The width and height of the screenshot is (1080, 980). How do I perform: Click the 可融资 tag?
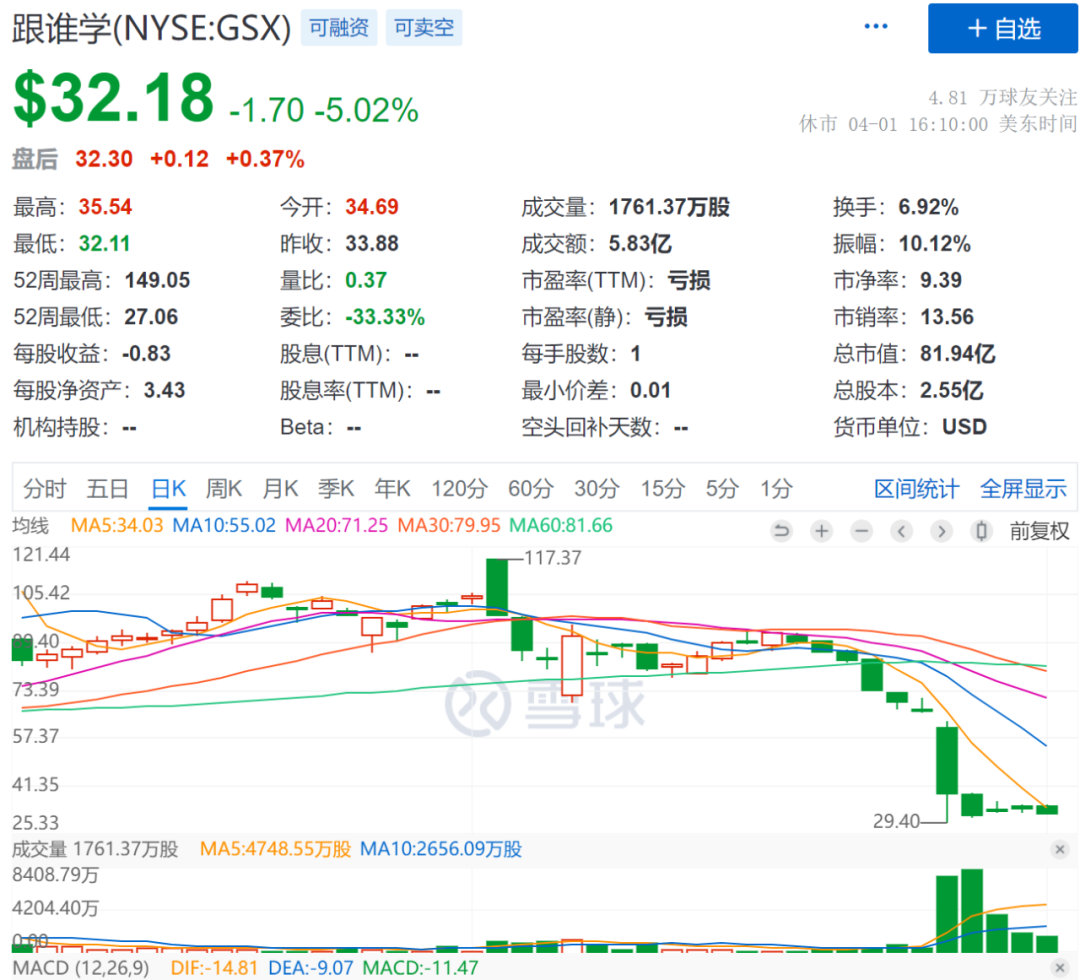tap(339, 28)
